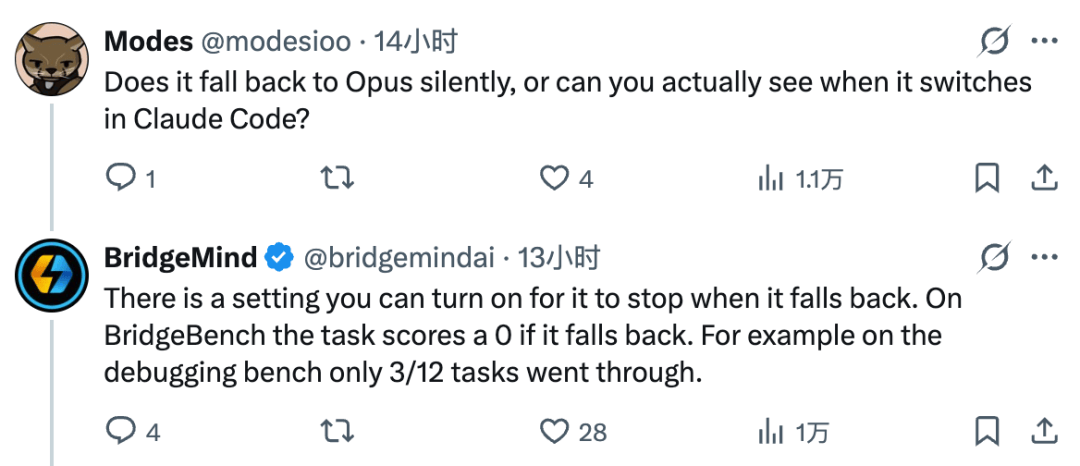Visit the @bridgemindai handle link
This screenshot has width=1080, height=466.
coord(399,258)
